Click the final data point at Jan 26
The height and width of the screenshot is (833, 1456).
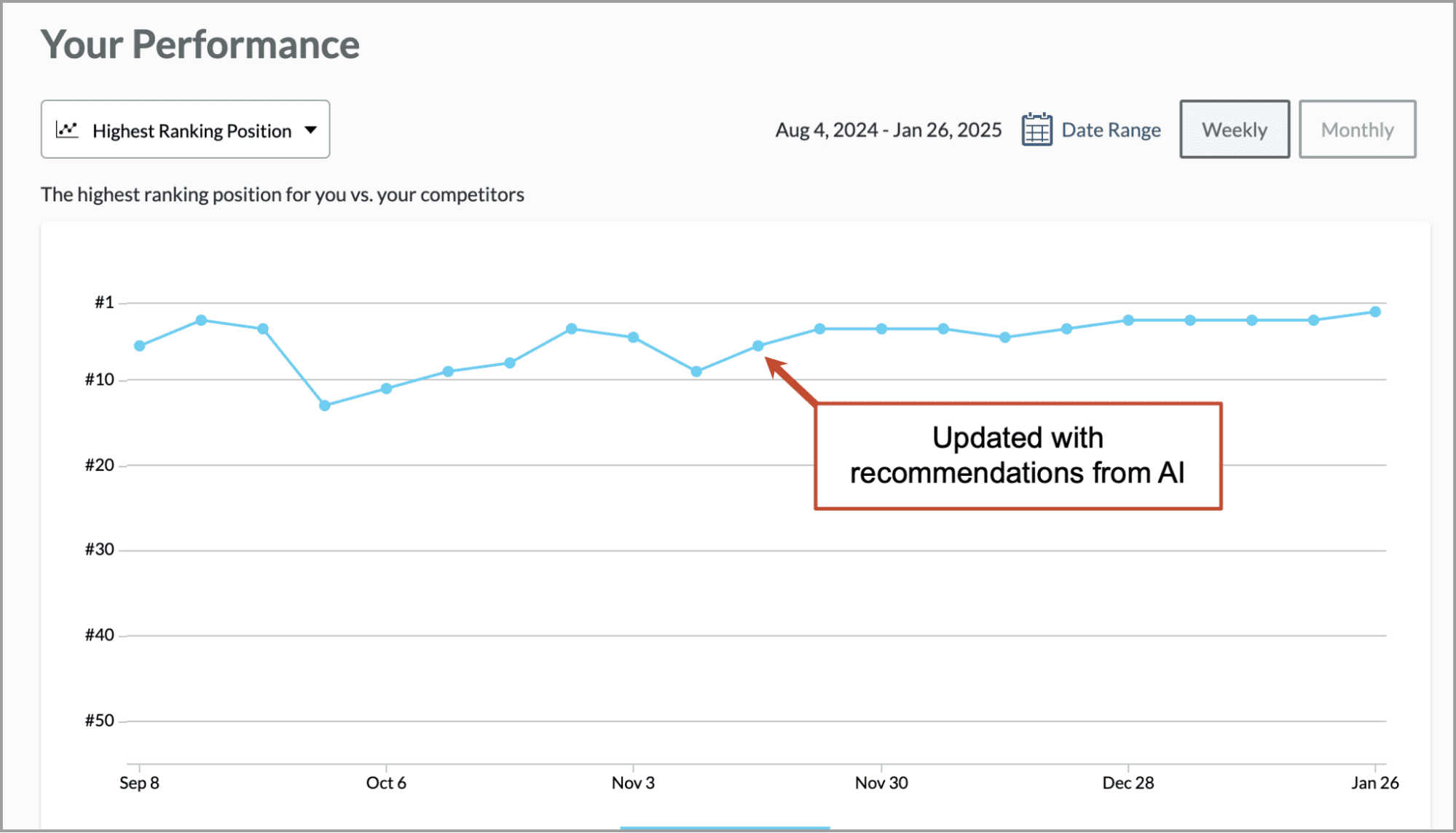click(1375, 312)
